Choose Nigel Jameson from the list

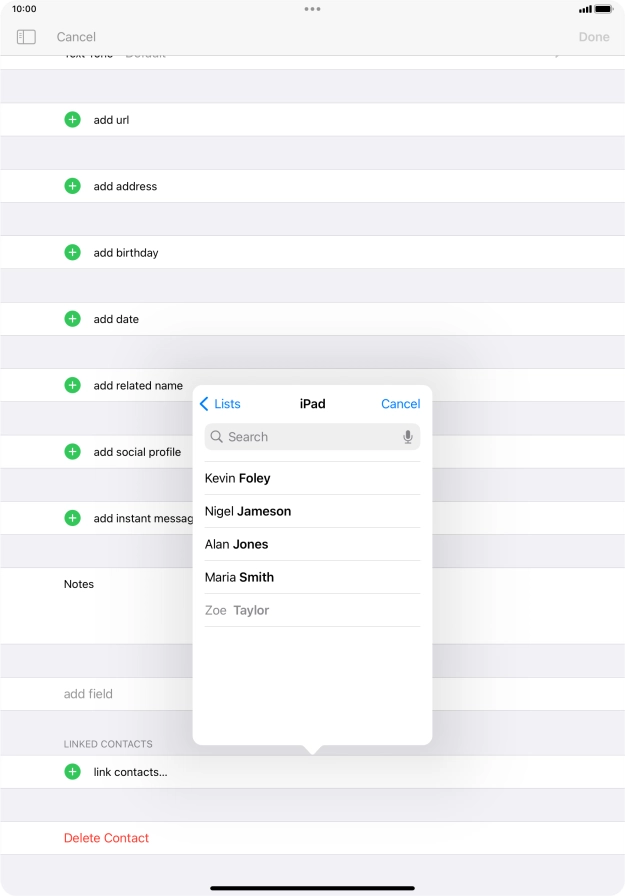pos(248,511)
